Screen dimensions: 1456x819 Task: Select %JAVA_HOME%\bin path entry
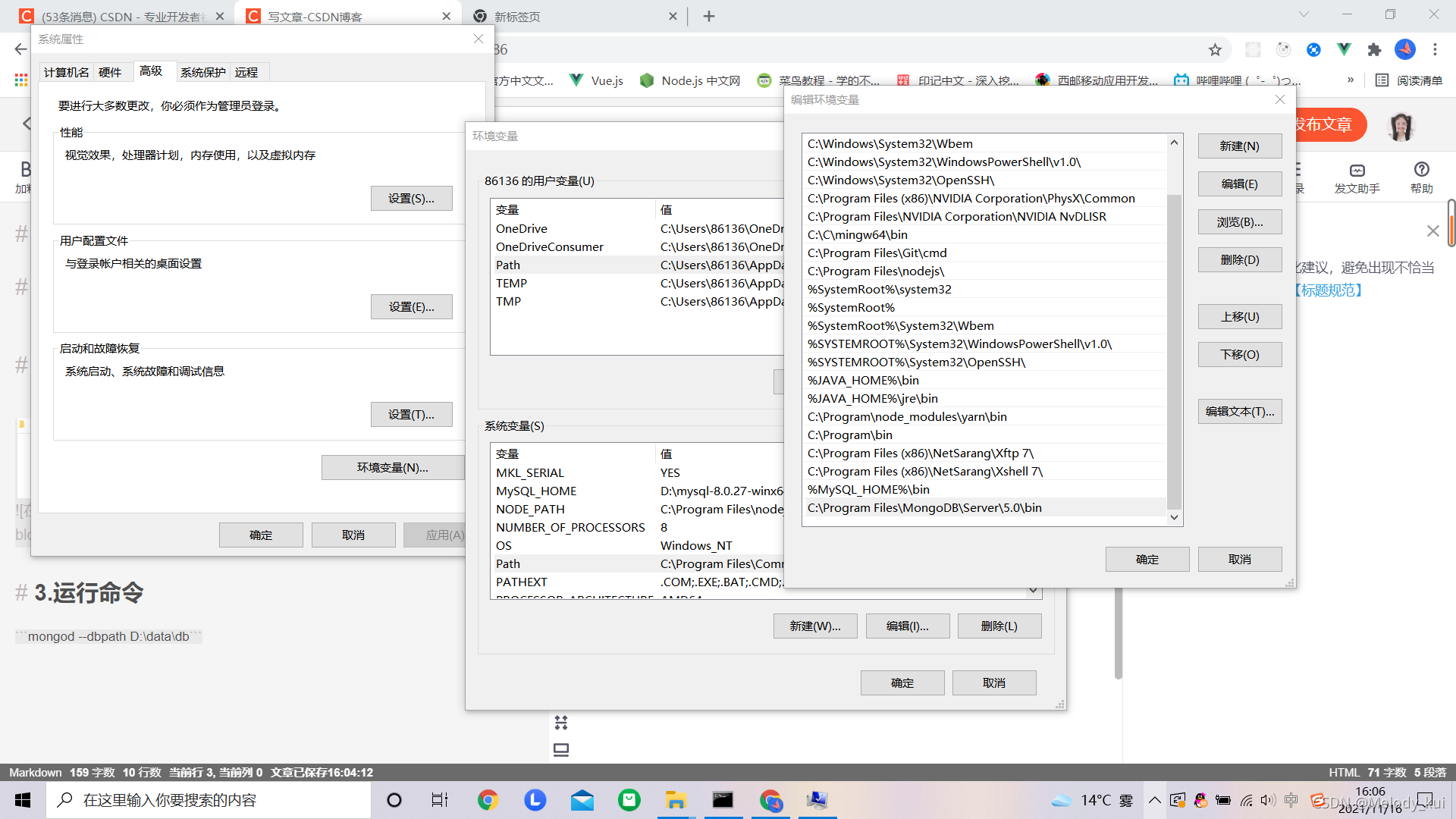coord(984,381)
